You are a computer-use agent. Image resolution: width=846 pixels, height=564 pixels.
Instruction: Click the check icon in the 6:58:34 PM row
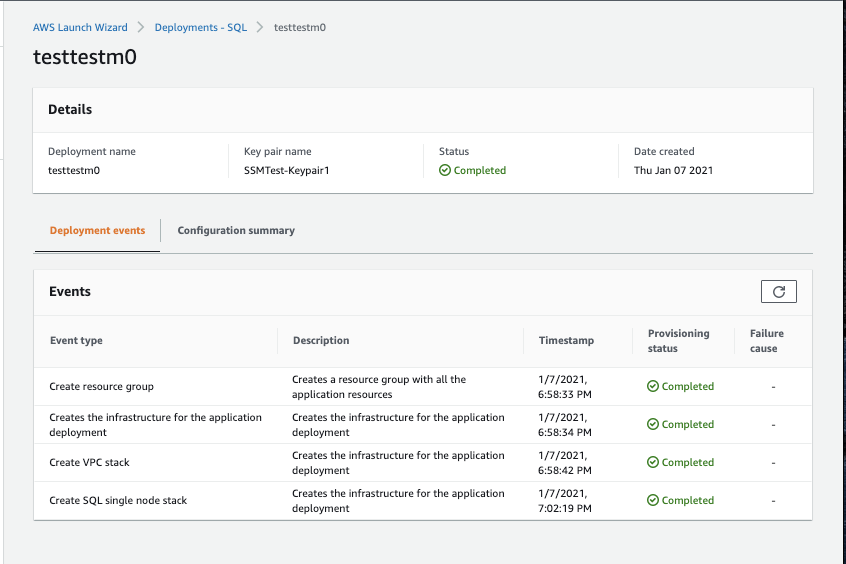click(x=653, y=424)
